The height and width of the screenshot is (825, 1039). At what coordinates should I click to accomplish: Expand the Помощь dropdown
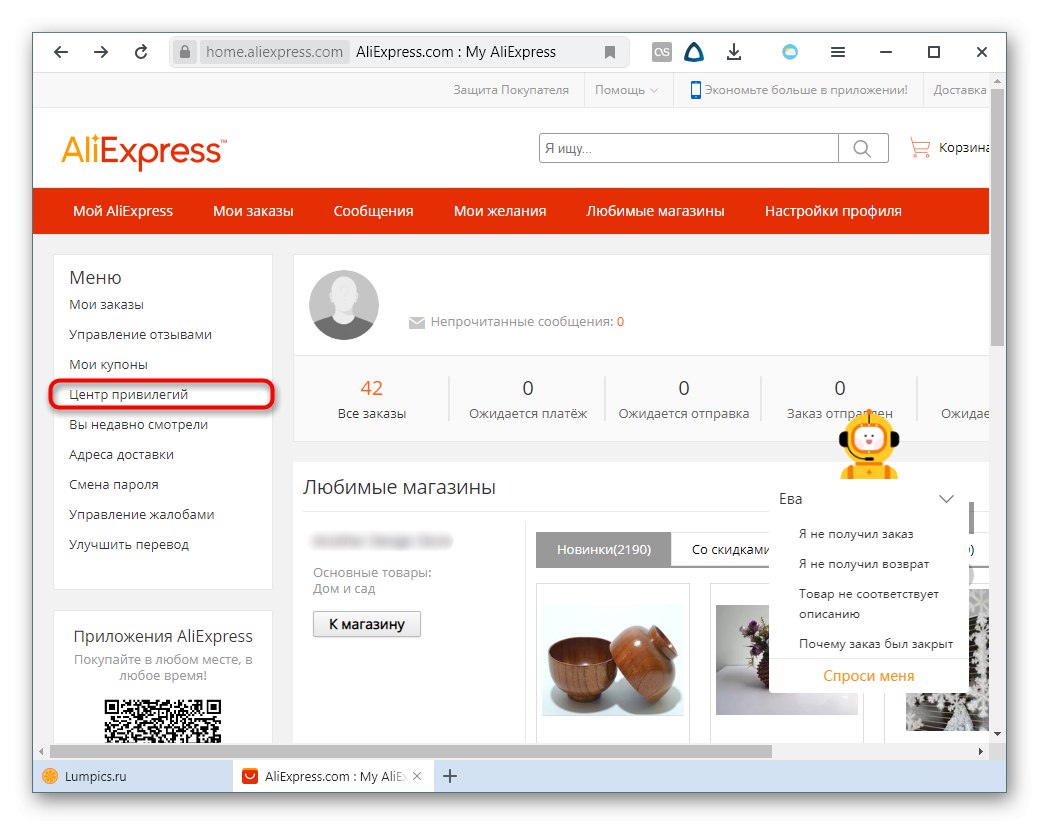(626, 89)
